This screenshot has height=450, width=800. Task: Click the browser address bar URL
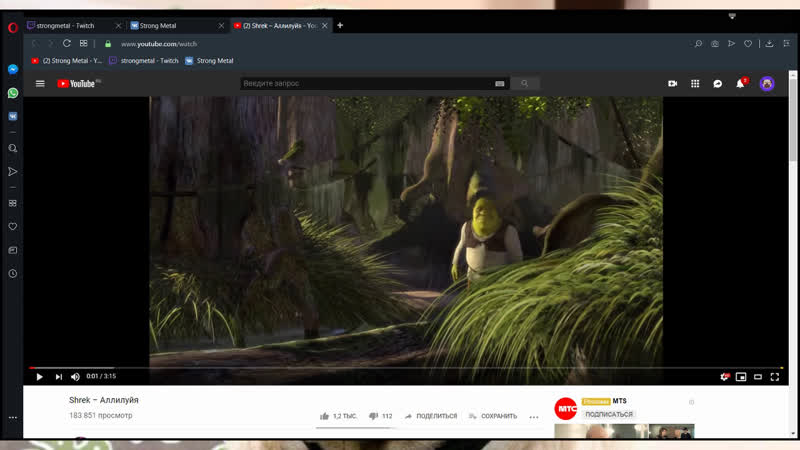pyautogui.click(x=159, y=44)
